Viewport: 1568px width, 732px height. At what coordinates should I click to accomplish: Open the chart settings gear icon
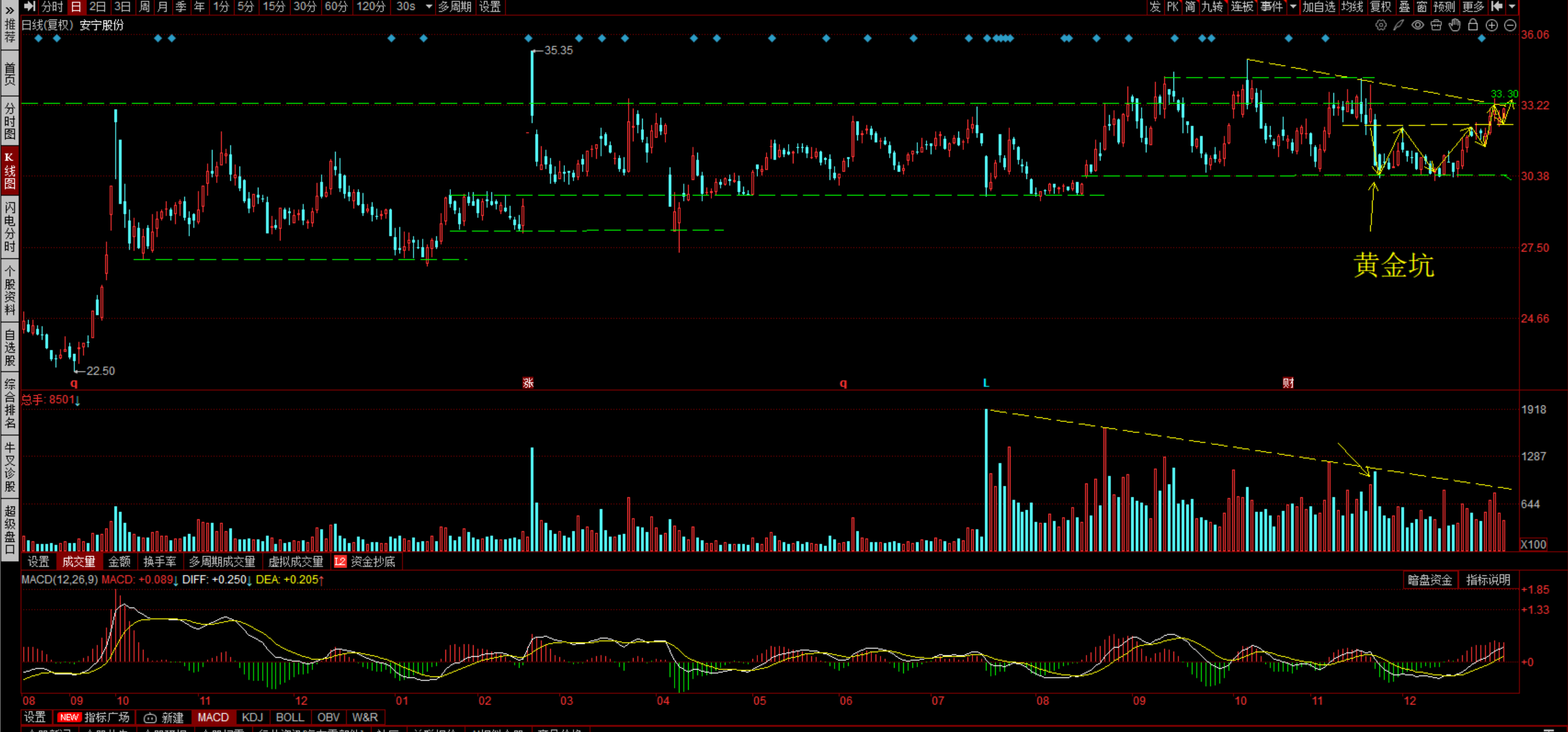point(1381,25)
